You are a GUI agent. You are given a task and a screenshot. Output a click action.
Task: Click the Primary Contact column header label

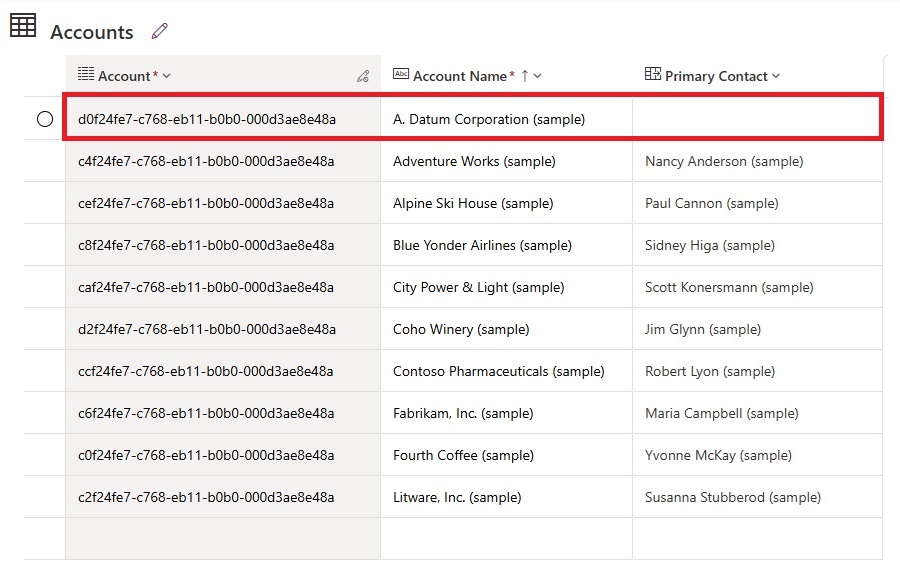tap(716, 76)
